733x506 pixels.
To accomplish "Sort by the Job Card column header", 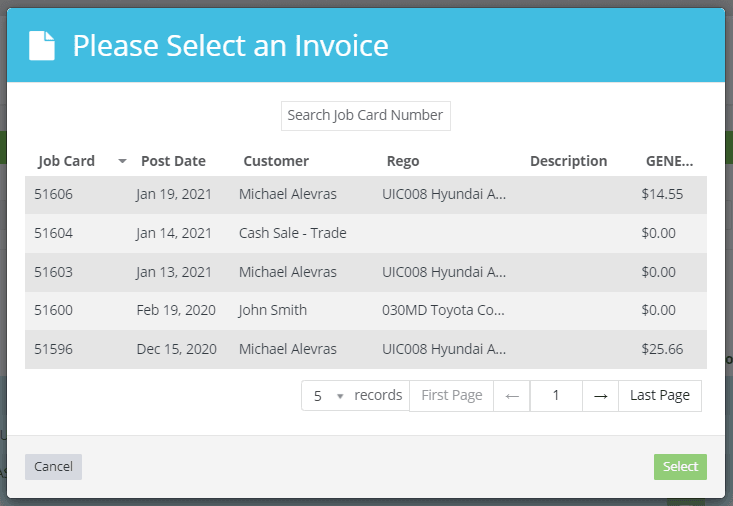I will point(66,161).
